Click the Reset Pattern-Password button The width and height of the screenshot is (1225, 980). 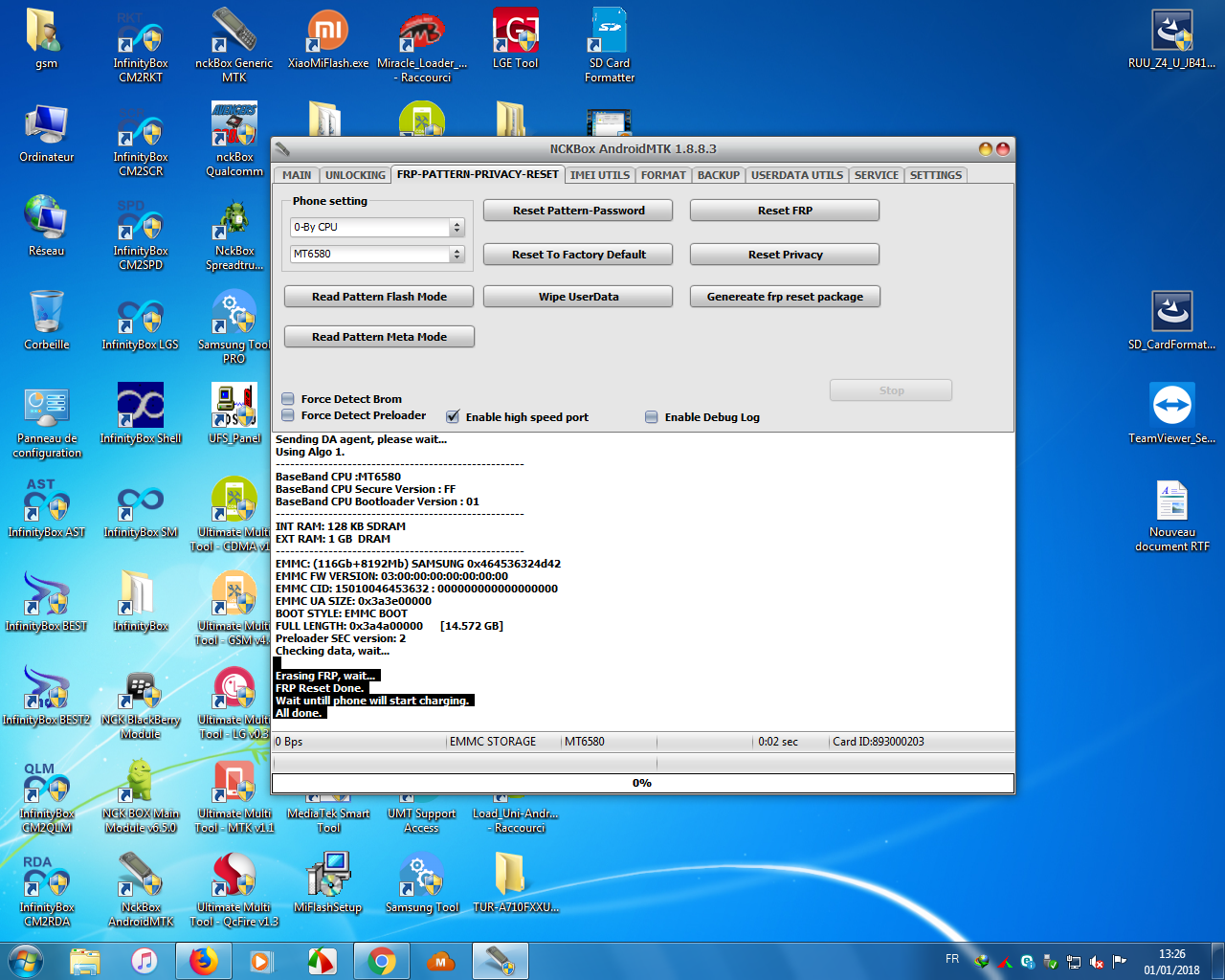pyautogui.click(x=578, y=211)
